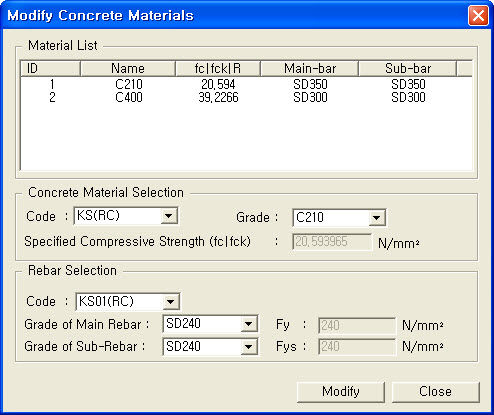Click the Close button
Viewport: 494px width, 415px height.
(435, 392)
